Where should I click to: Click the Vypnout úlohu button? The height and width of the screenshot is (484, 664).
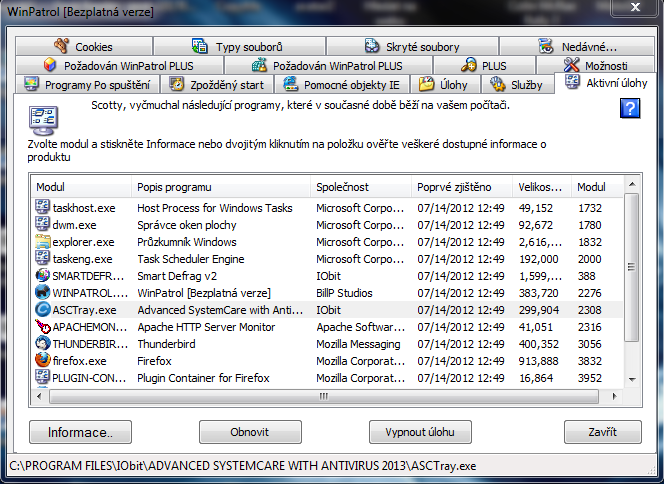[420, 432]
